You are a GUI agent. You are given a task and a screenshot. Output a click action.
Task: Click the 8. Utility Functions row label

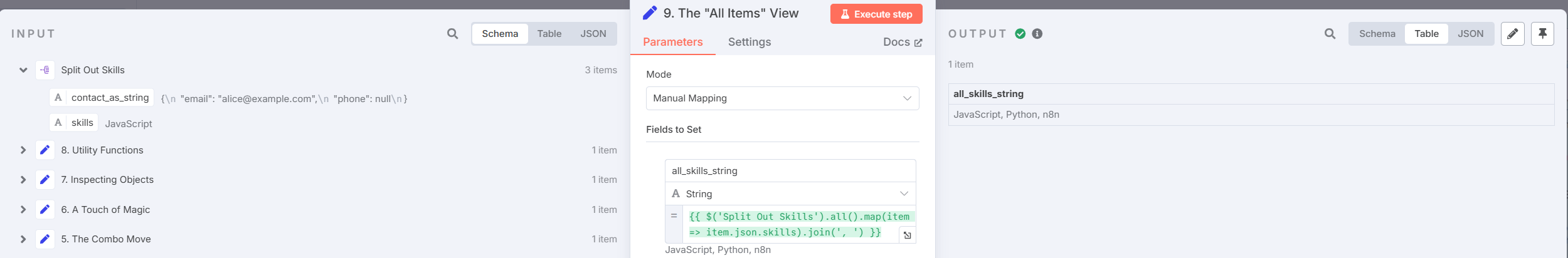point(102,150)
